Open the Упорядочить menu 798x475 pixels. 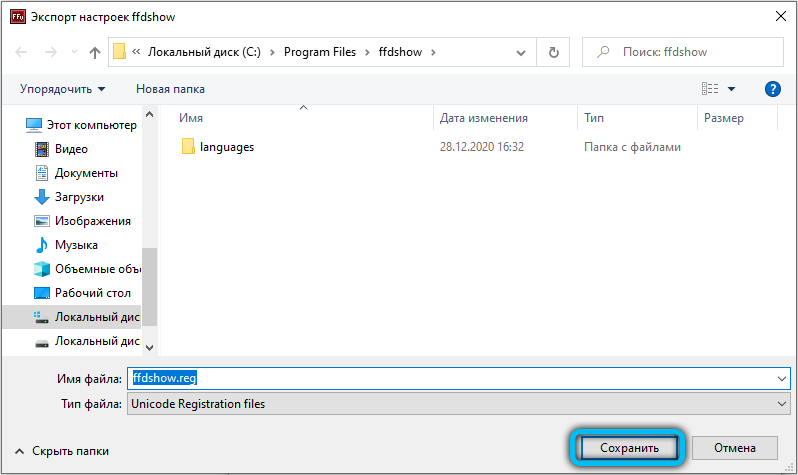[x=62, y=89]
